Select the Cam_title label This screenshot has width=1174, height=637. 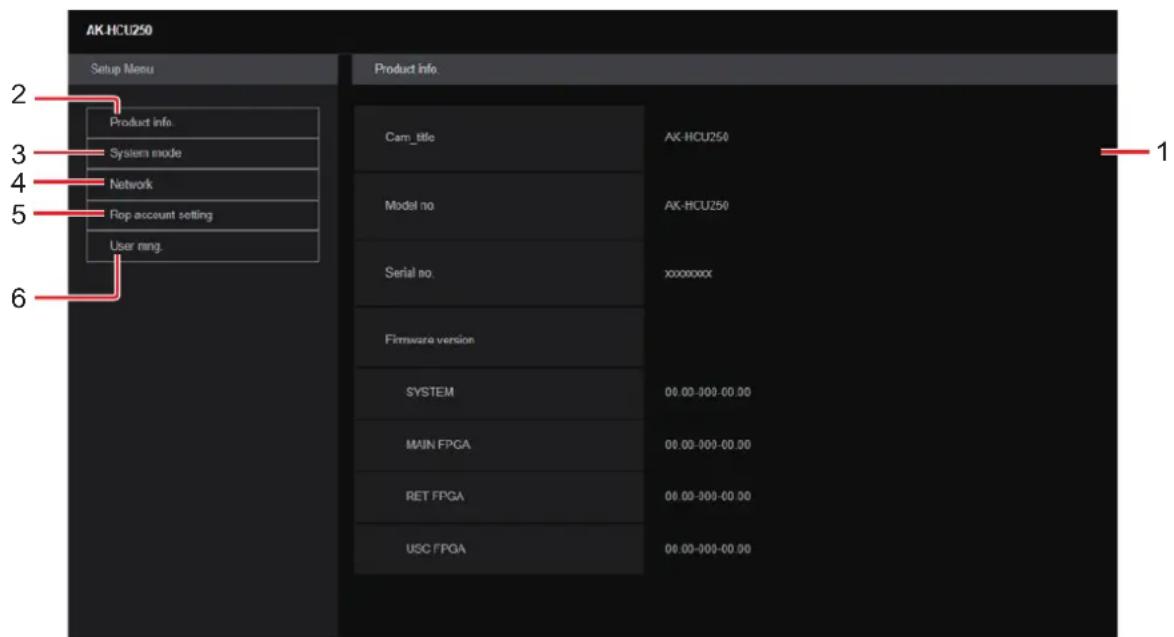(x=410, y=137)
